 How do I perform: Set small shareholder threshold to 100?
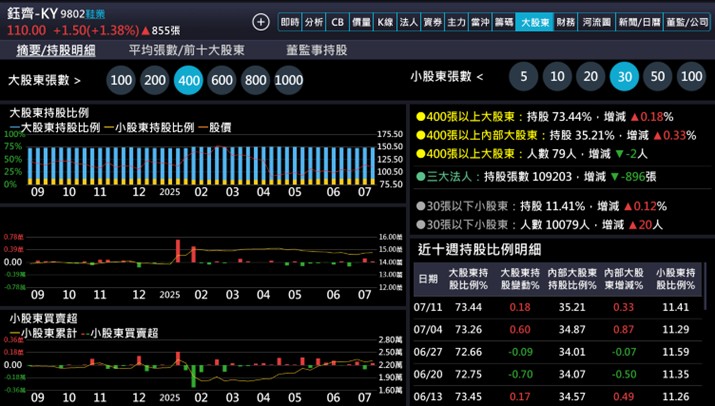(691, 76)
